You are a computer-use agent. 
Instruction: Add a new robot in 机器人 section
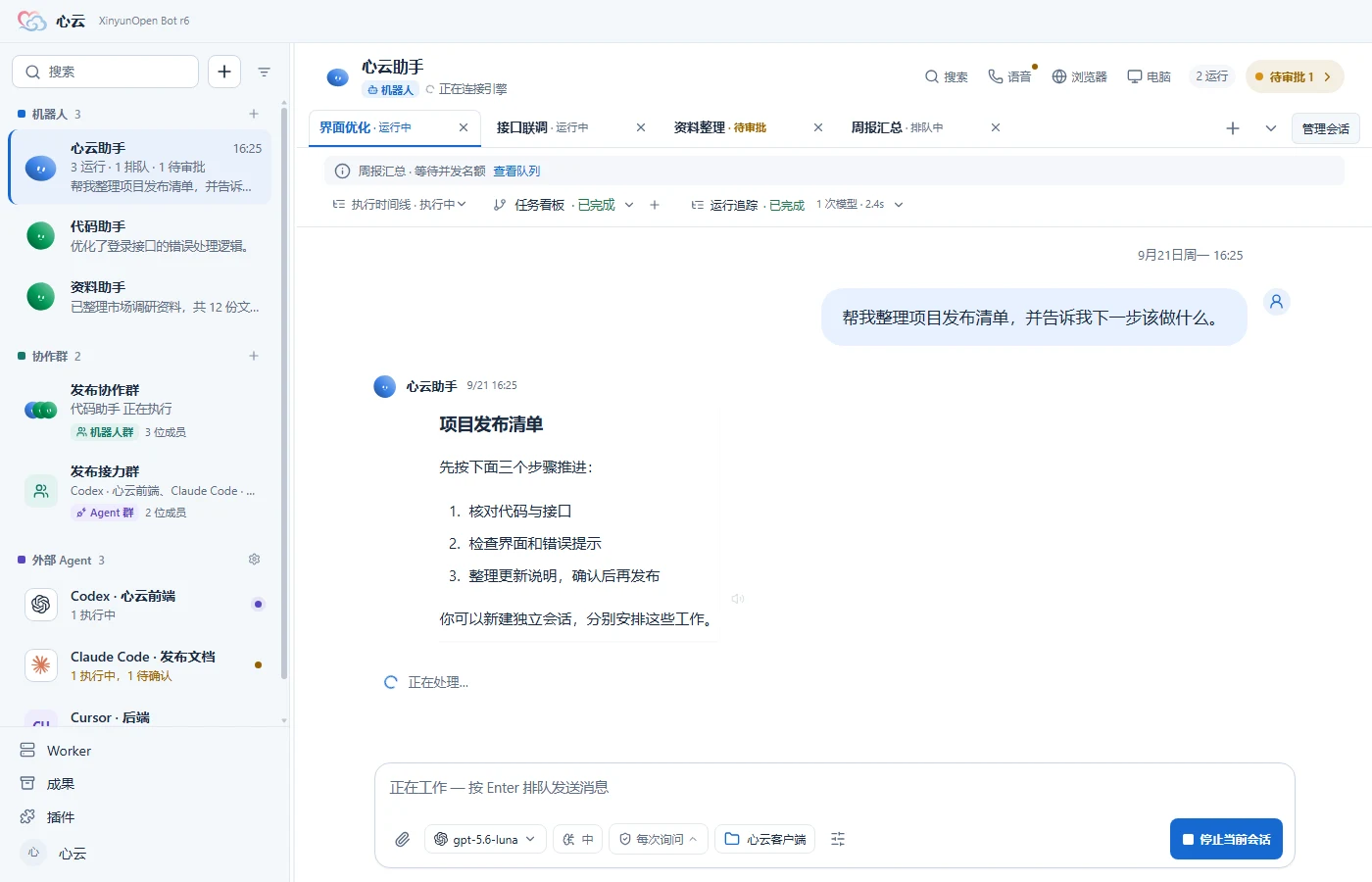click(254, 114)
